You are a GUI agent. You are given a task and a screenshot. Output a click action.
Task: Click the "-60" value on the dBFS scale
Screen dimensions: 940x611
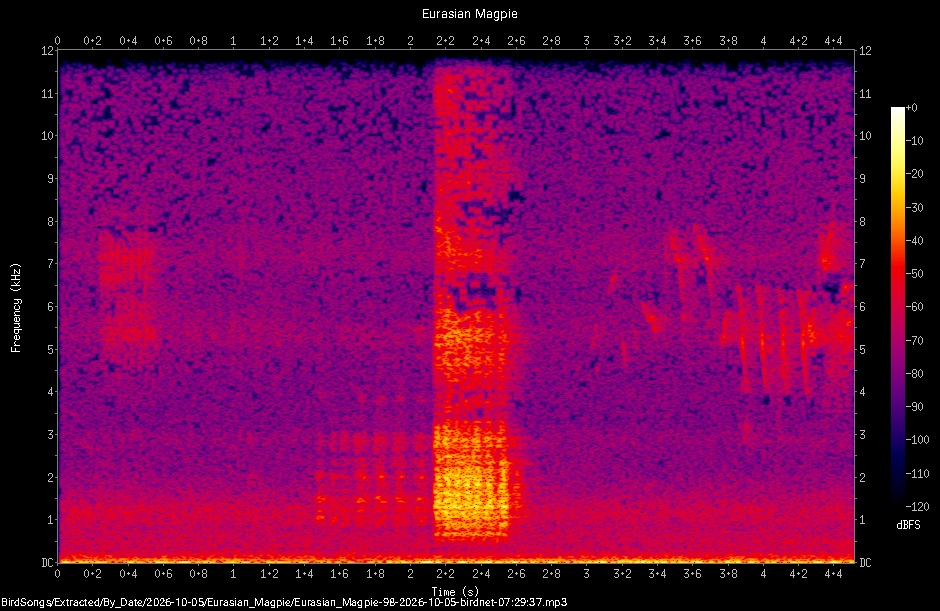(914, 307)
